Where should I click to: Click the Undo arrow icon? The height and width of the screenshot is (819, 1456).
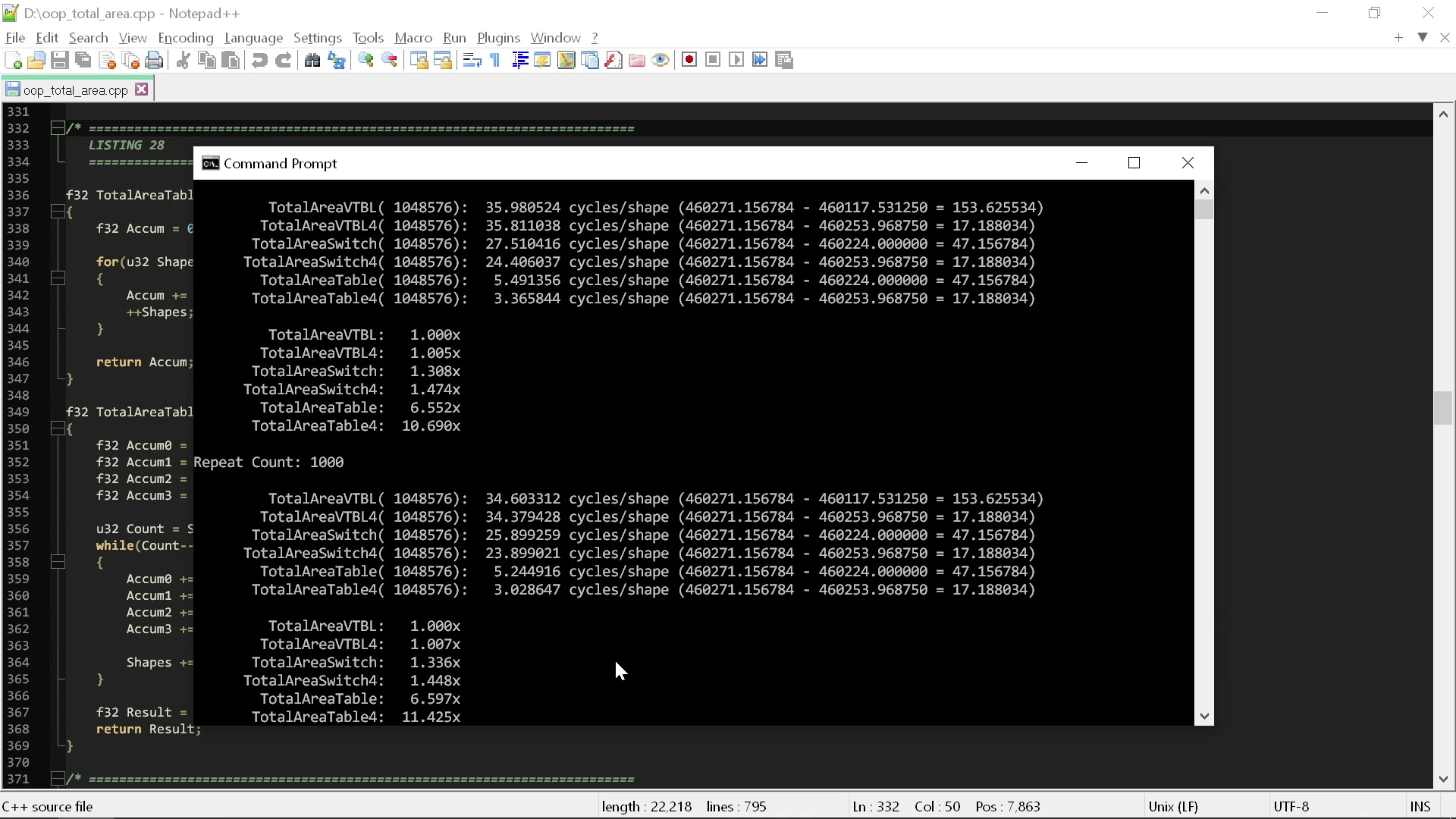click(x=259, y=61)
